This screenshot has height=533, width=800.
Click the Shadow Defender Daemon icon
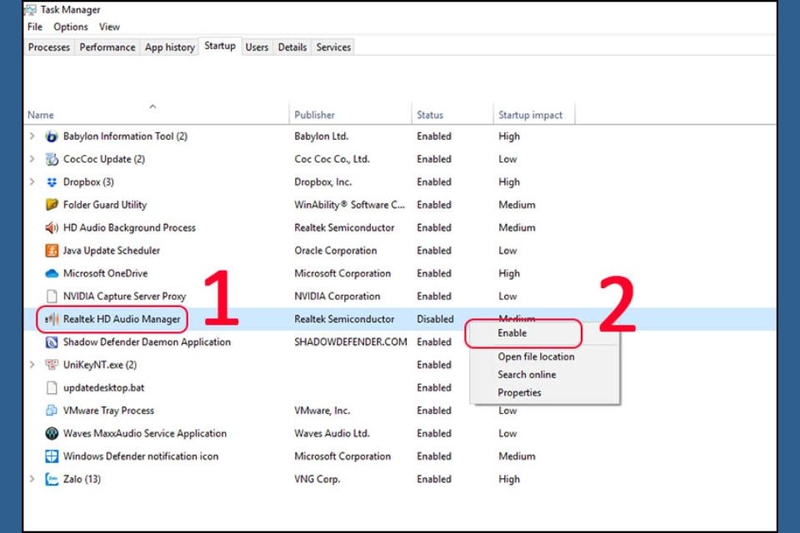tap(52, 342)
